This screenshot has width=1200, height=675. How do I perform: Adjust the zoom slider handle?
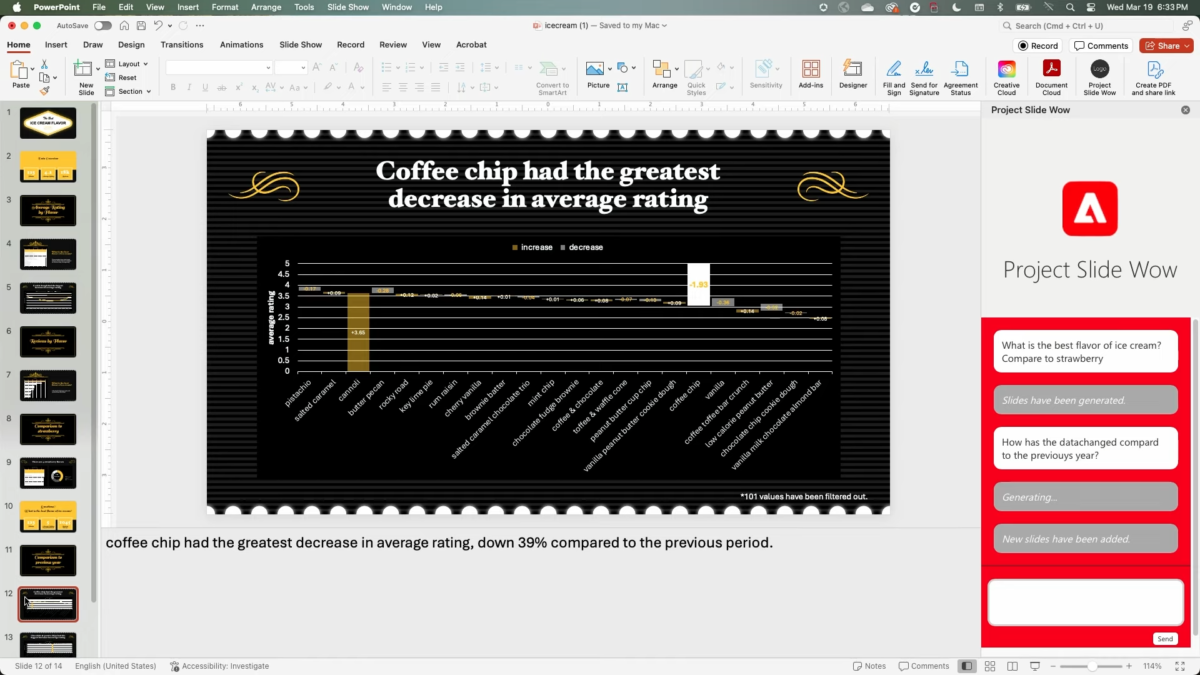[1092, 666]
